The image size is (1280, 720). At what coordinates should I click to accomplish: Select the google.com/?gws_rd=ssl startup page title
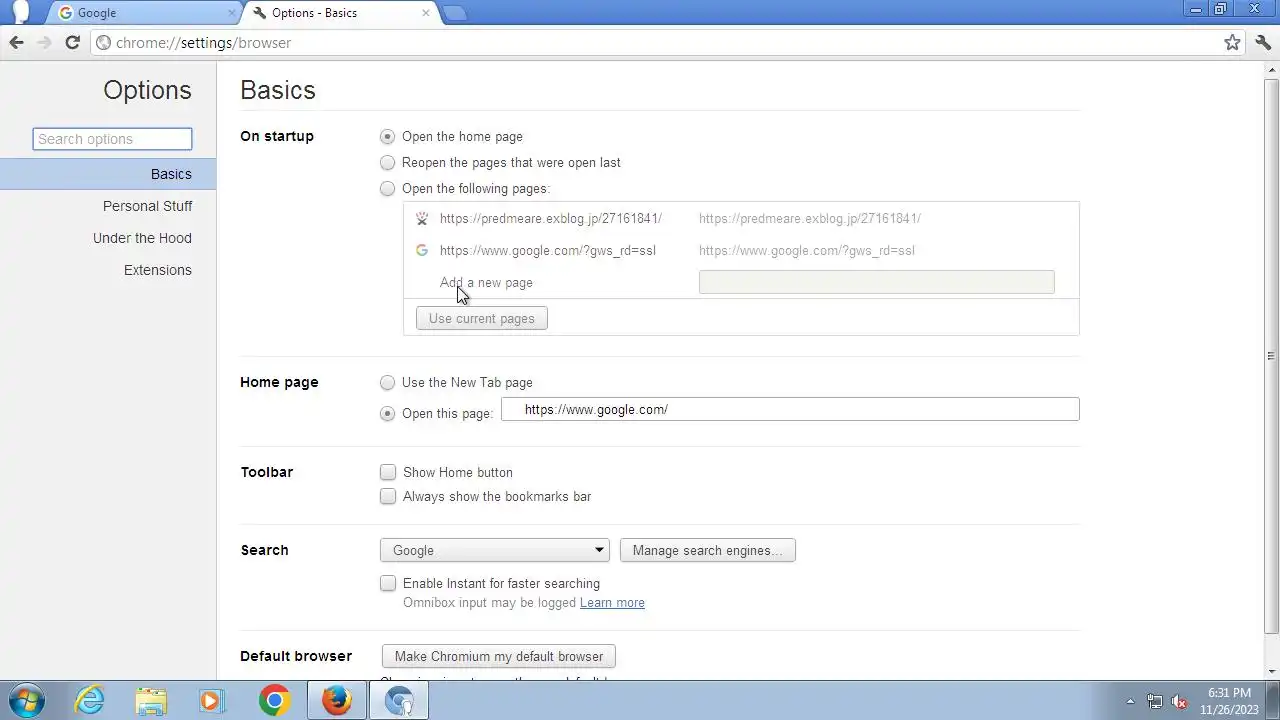548,250
